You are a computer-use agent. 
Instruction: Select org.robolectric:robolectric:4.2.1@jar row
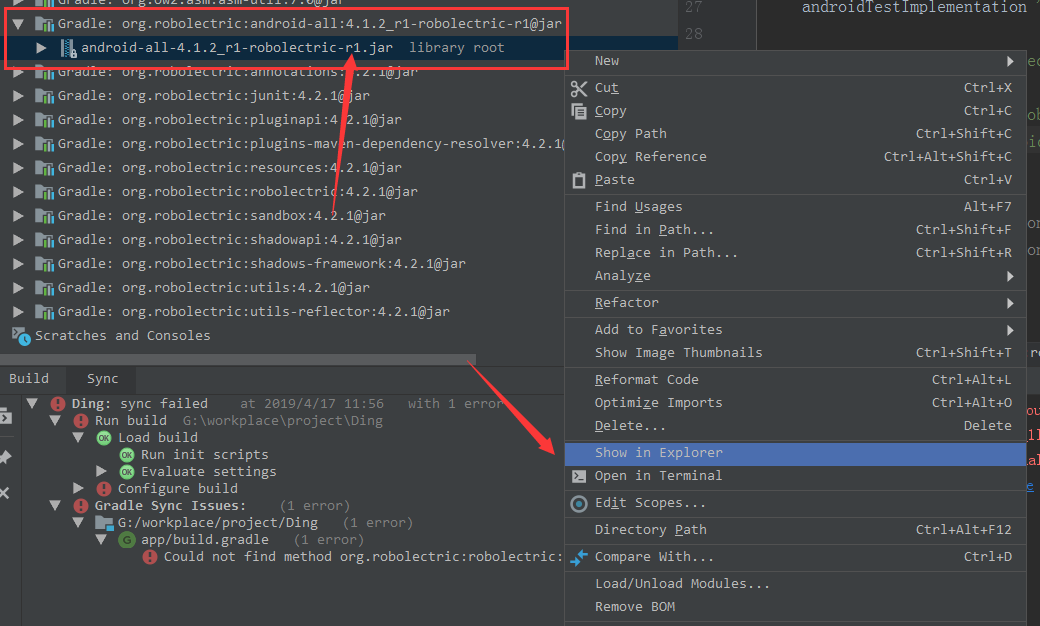(x=282, y=192)
